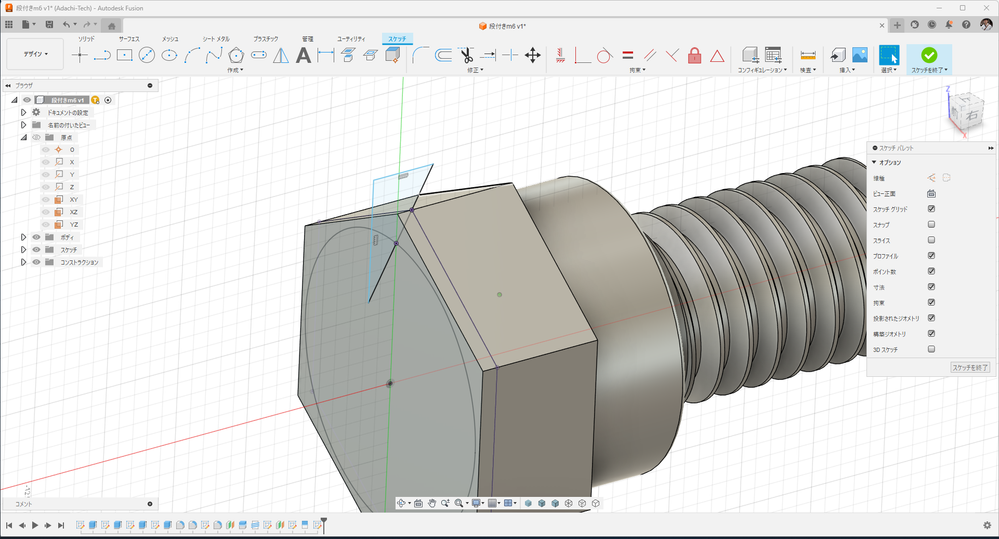
Task: Open the コンフィギュレーション dropdown
Action: coord(762,70)
